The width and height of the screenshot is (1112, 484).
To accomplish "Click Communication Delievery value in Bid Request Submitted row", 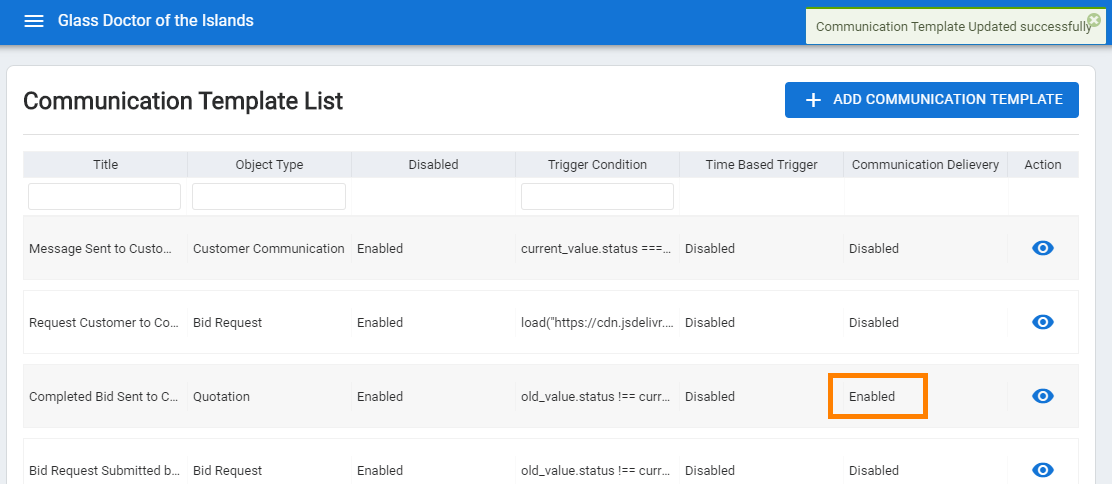I will (x=874, y=470).
